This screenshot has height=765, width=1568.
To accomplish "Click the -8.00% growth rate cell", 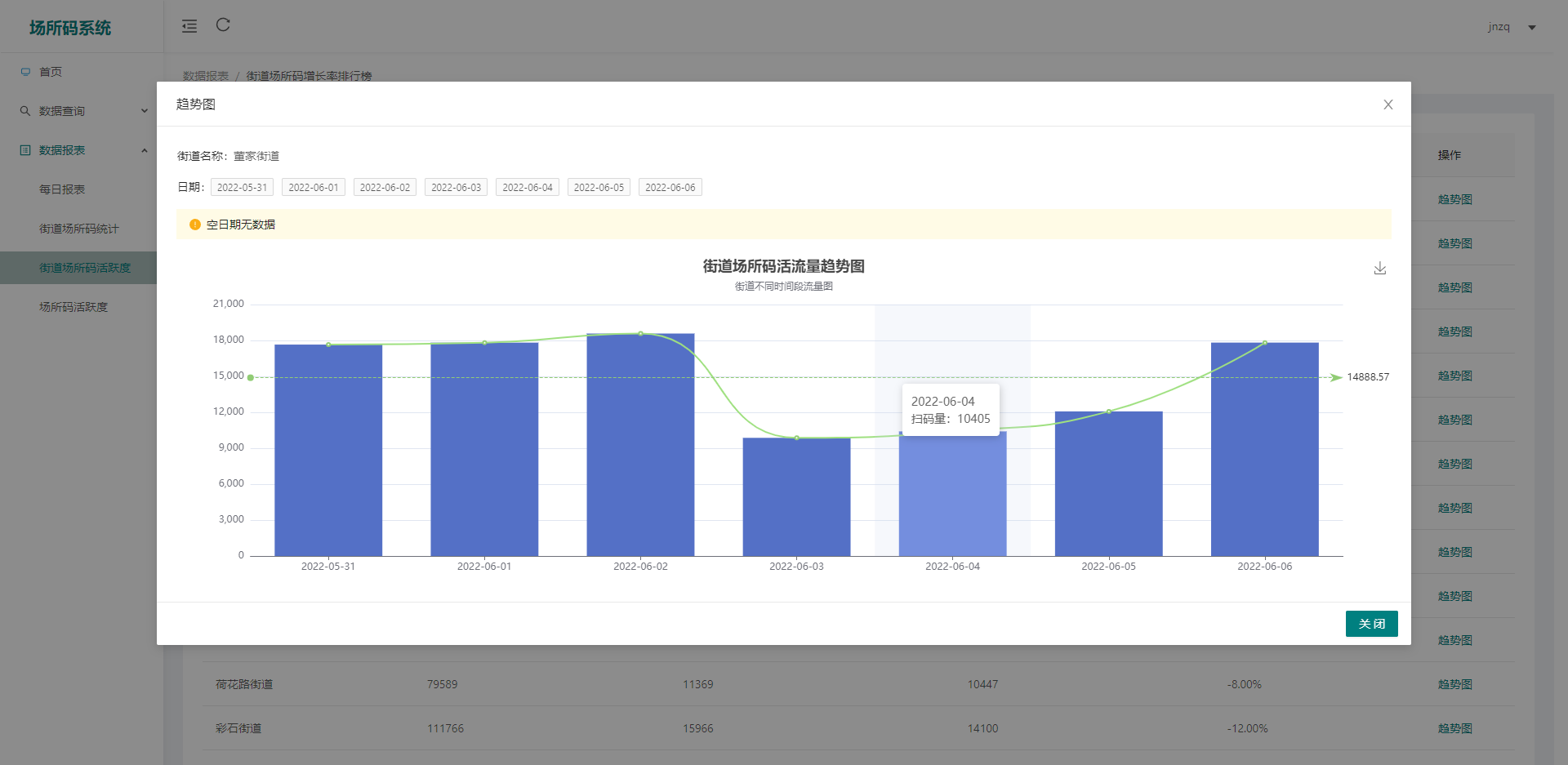I will 1244,684.
